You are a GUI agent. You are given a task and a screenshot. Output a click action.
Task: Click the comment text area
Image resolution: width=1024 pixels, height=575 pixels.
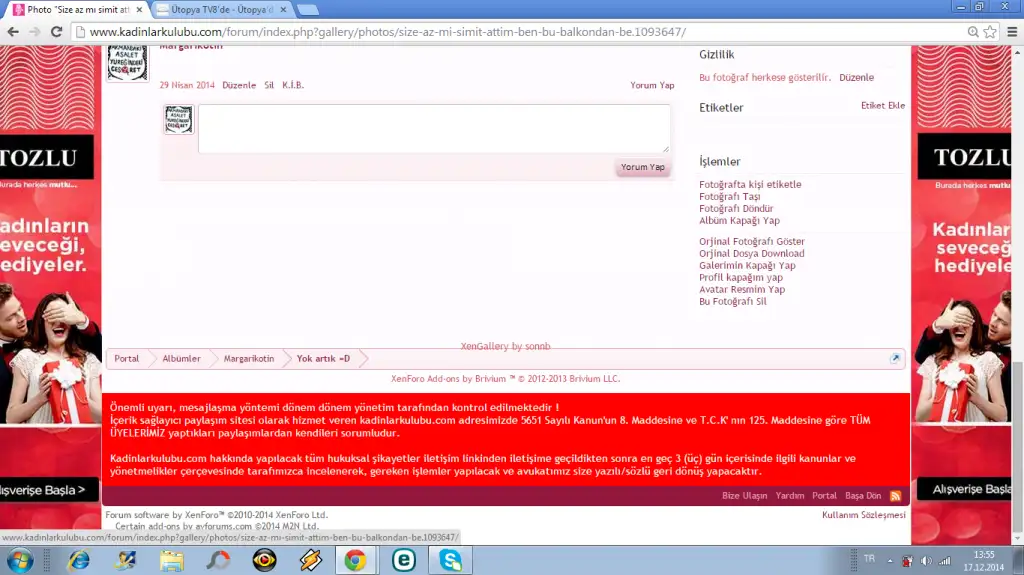point(434,128)
